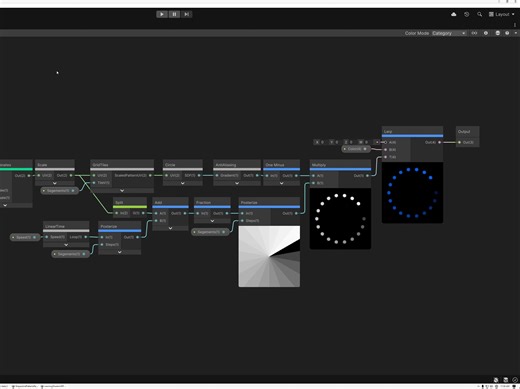The height and width of the screenshot is (389, 520).
Task: Click the Pause button in the toolbar
Action: pyautogui.click(x=174, y=14)
